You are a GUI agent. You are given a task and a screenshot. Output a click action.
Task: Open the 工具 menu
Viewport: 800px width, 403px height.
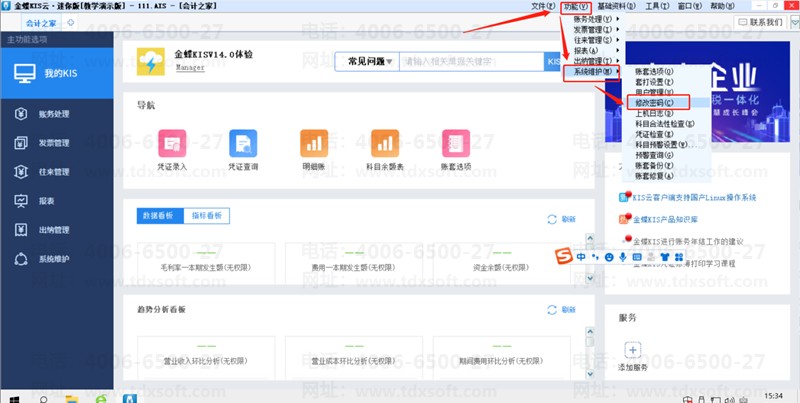pos(657,6)
